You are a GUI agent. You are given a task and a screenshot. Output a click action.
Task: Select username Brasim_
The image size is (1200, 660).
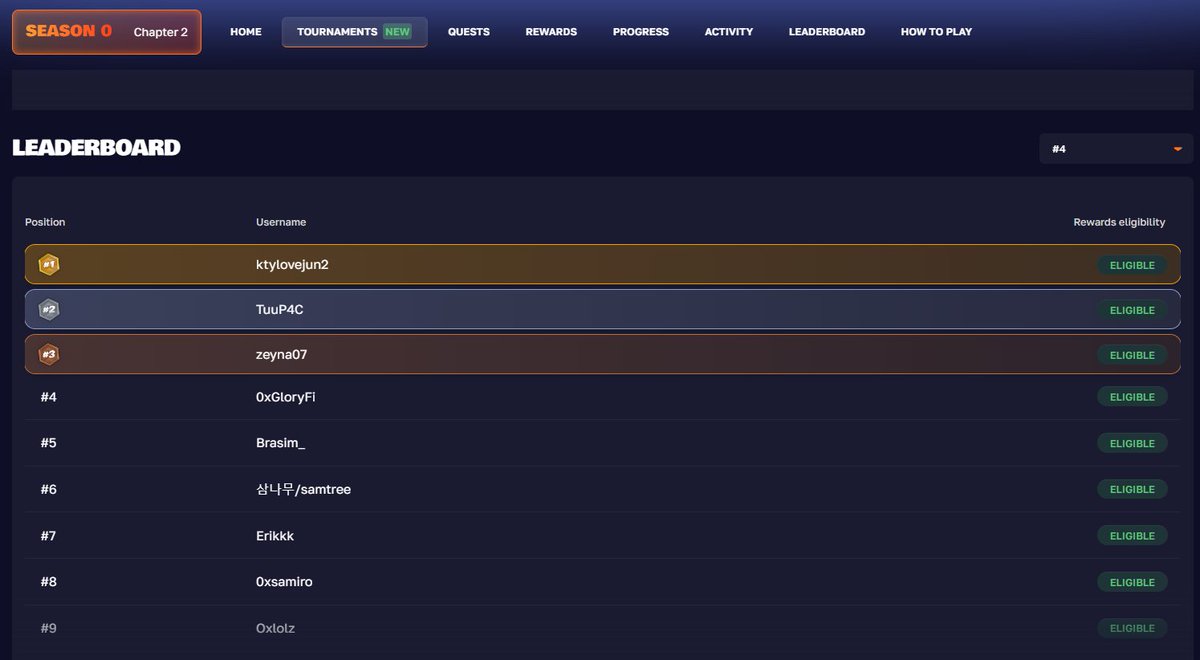tap(281, 443)
